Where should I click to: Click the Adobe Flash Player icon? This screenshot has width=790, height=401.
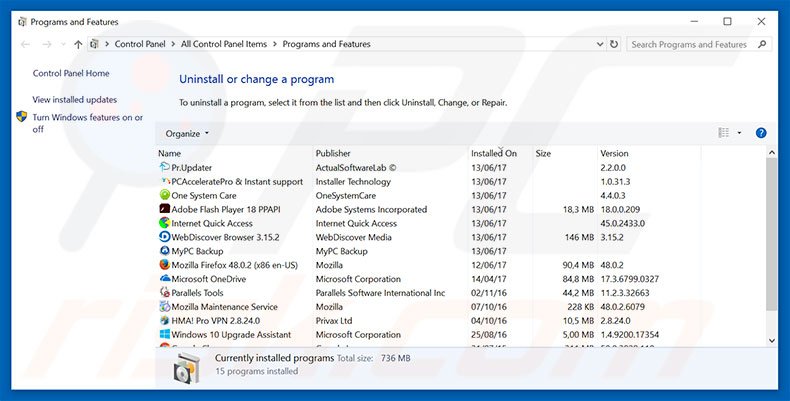164,209
